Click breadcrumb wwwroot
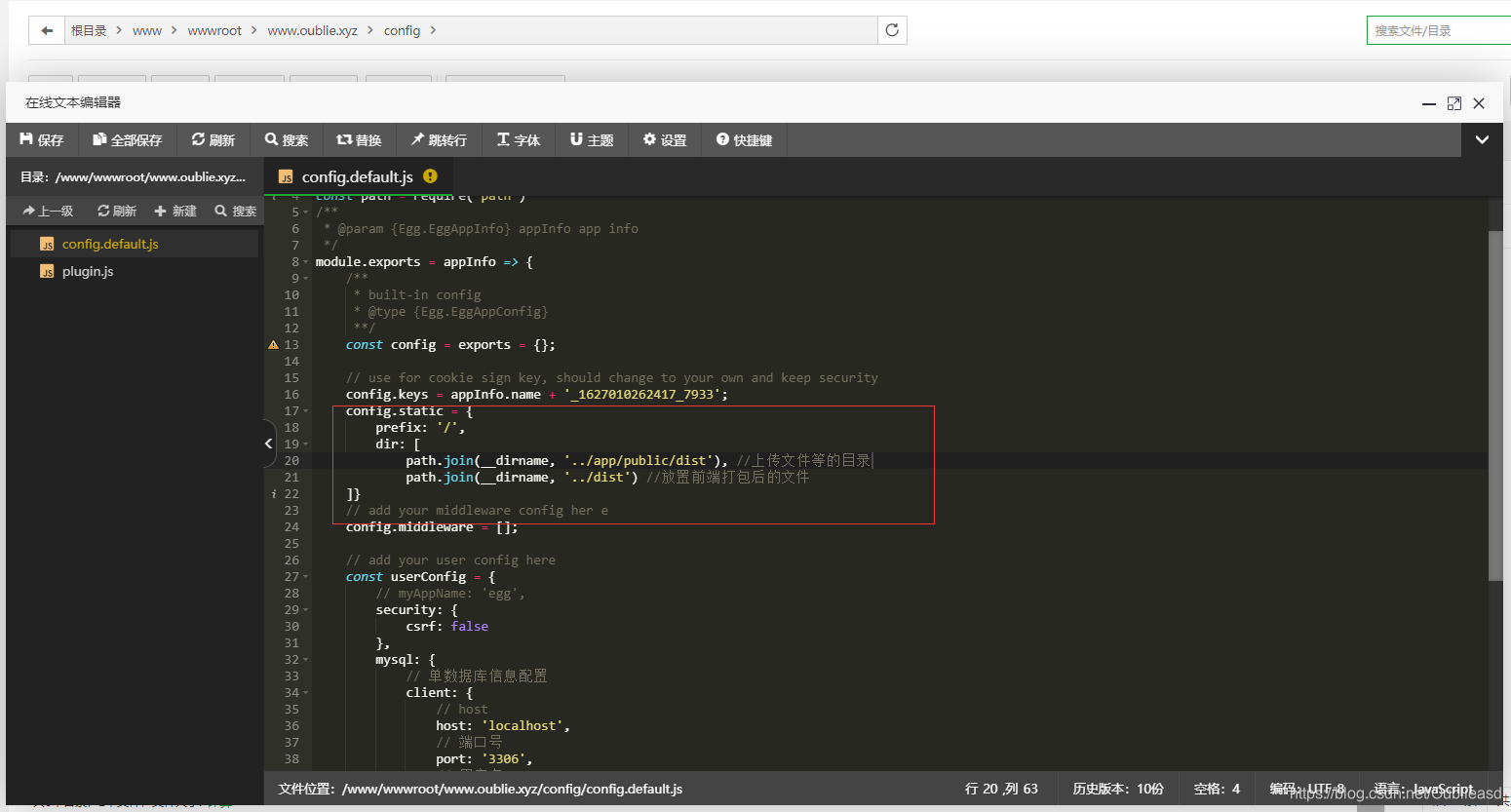Viewport: 1511px width, 812px height. click(x=214, y=30)
